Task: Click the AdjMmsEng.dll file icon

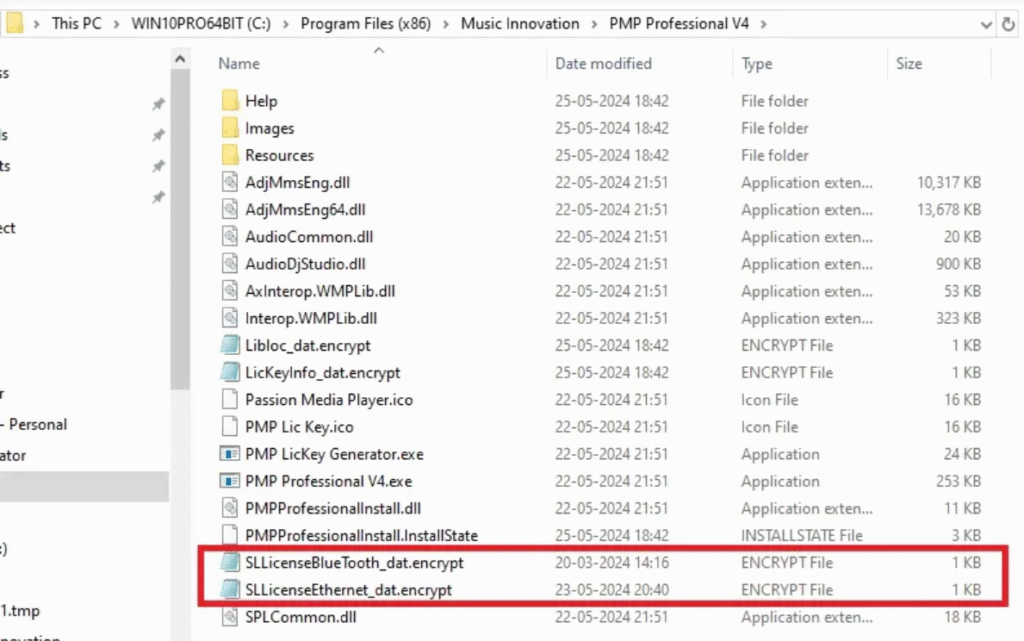Action: tap(230, 182)
